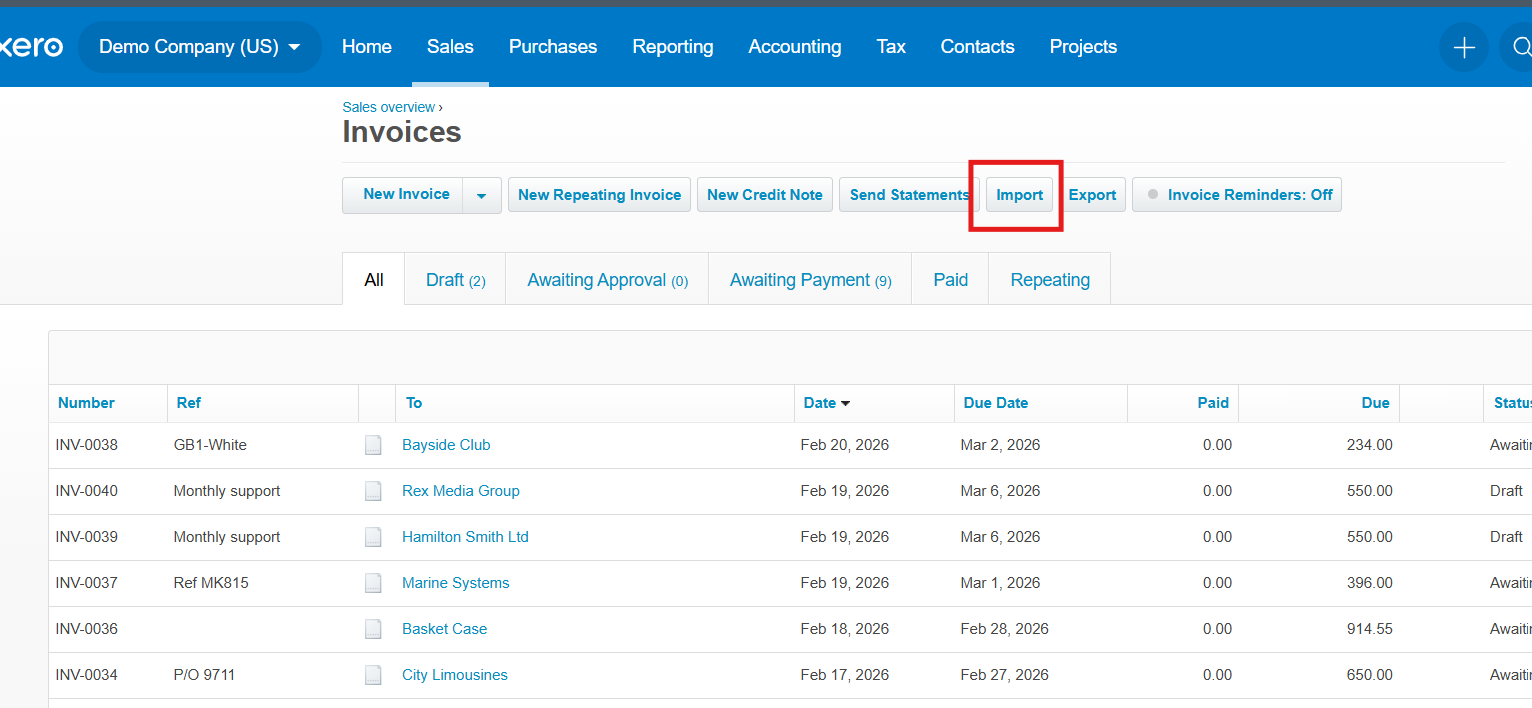Viewport: 1532px width, 708px height.
Task: Click the Send Statements button
Action: pos(909,195)
